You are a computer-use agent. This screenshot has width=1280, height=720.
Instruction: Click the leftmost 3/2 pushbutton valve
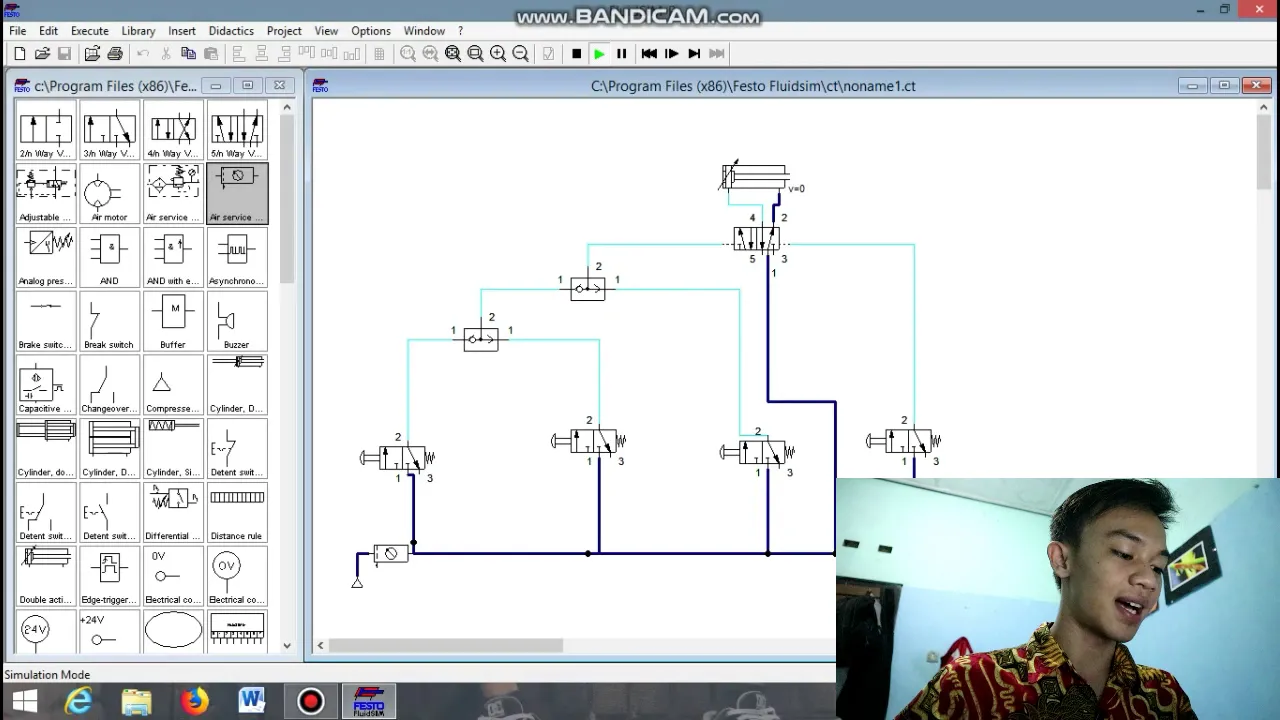(397, 458)
